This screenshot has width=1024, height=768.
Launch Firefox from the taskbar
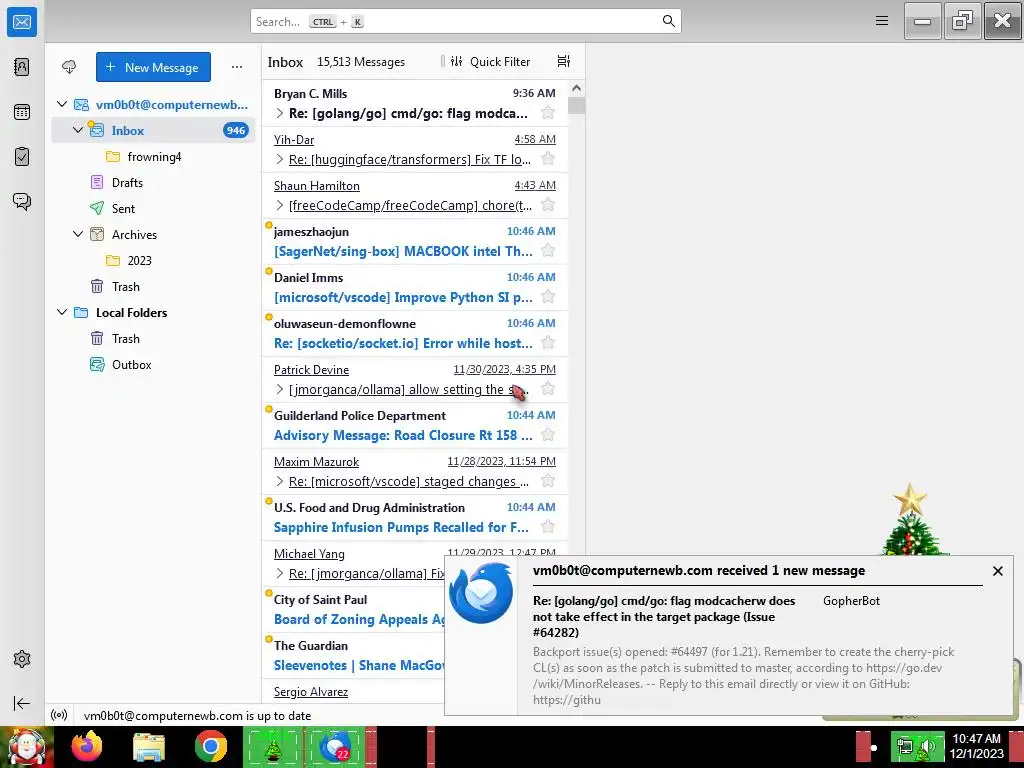click(x=87, y=746)
